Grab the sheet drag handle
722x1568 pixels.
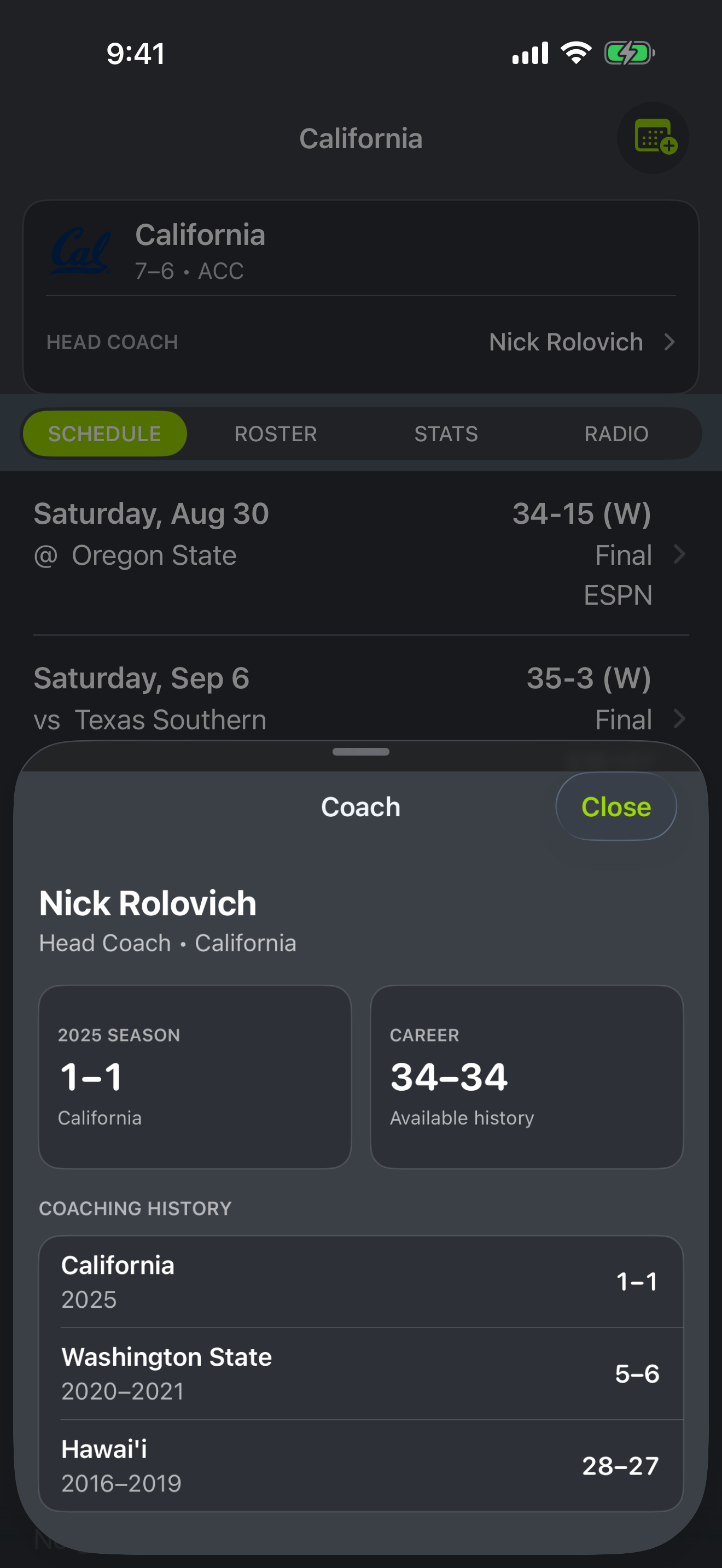361,752
